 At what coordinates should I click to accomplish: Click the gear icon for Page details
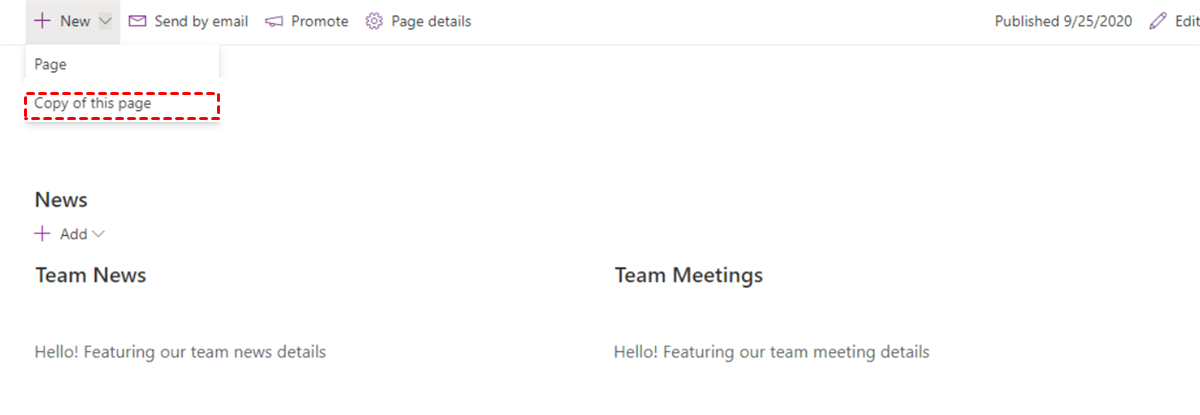pos(374,21)
